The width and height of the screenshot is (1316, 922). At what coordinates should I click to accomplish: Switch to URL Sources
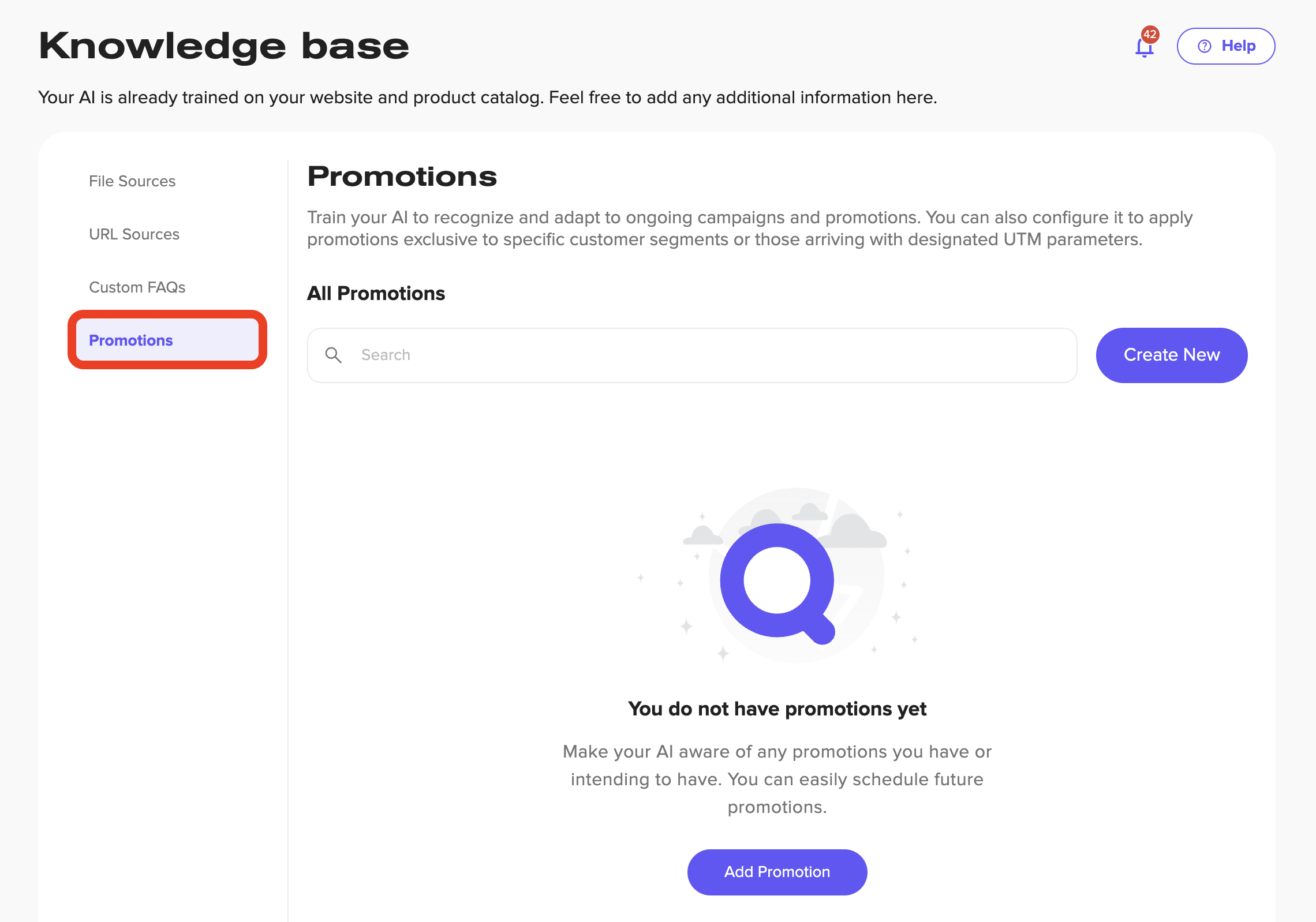[134, 234]
